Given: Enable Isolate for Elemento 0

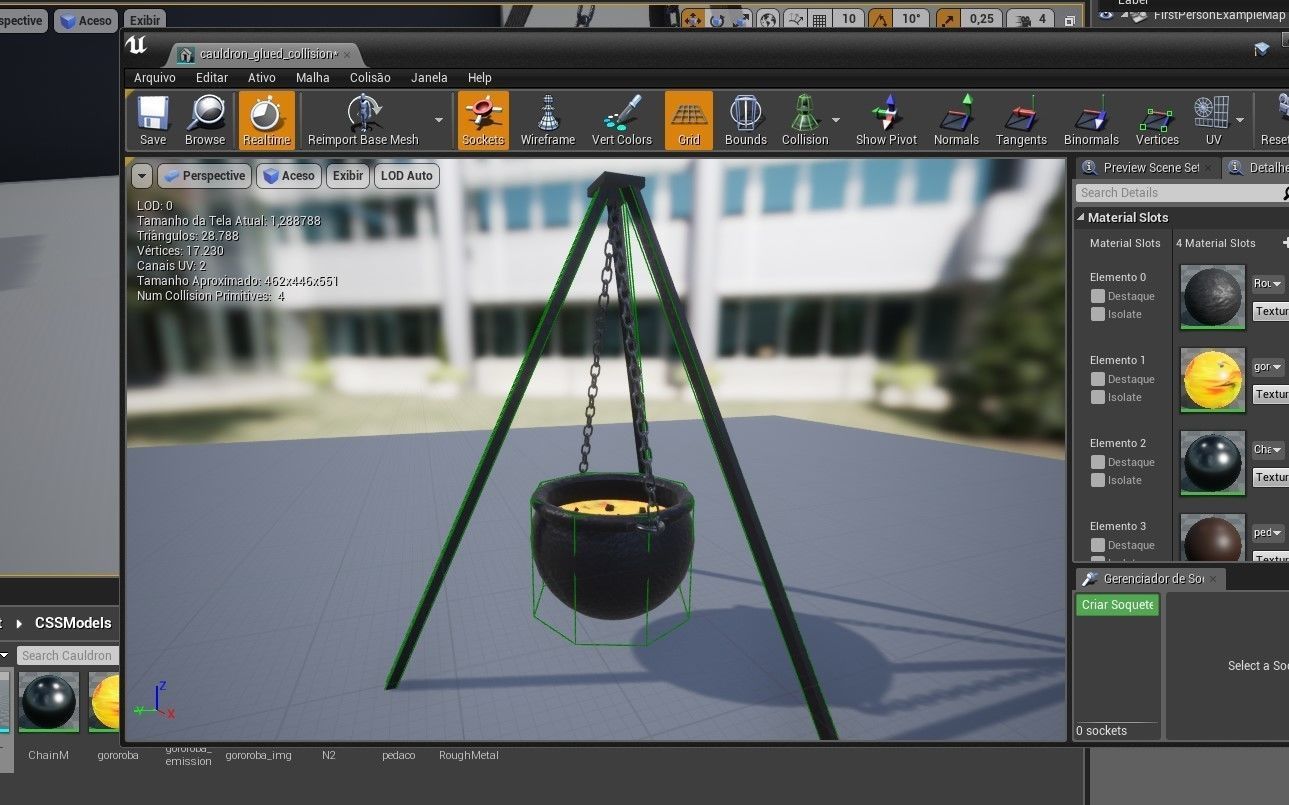Looking at the screenshot, I should (x=1098, y=314).
